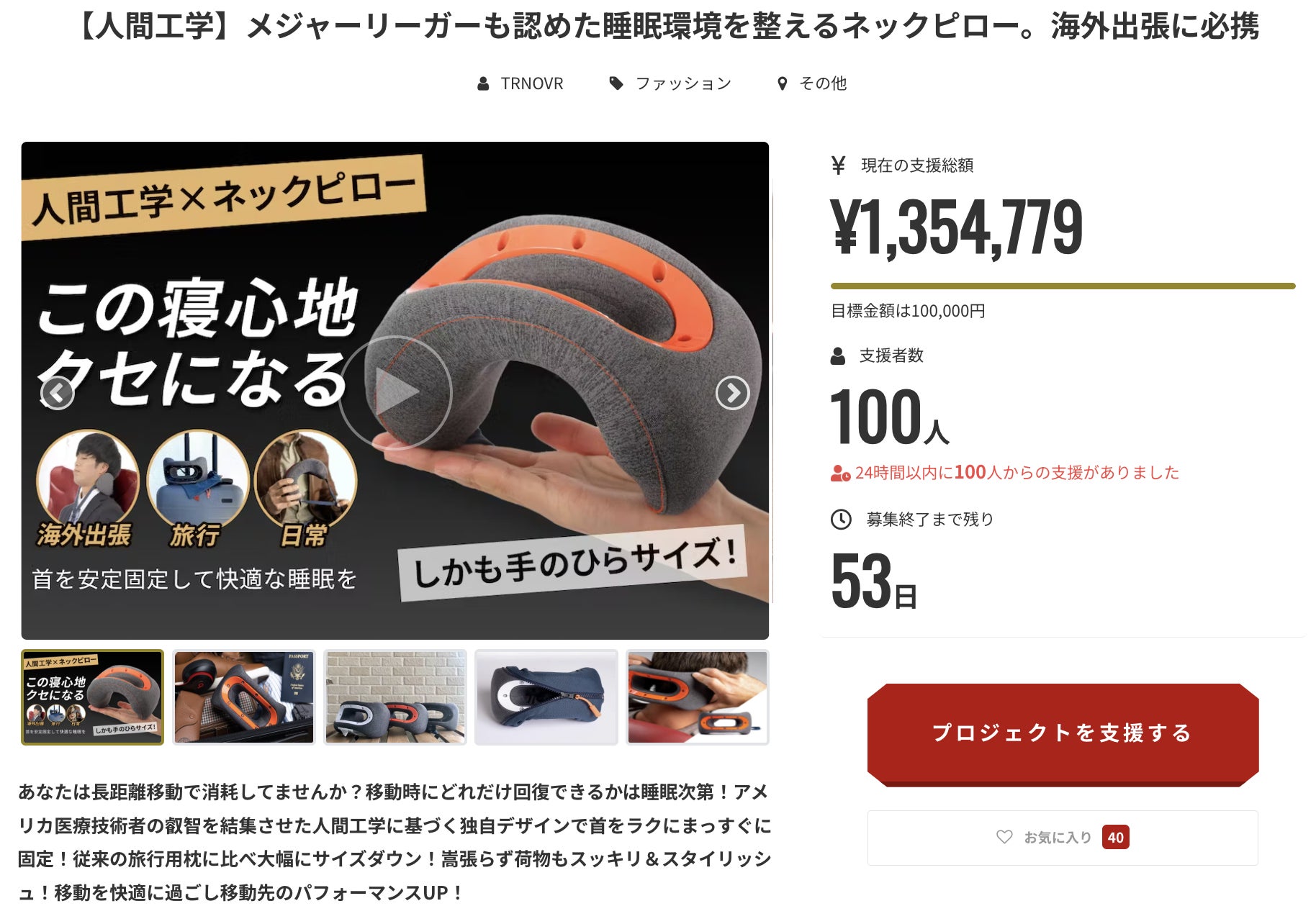The width and height of the screenshot is (1316, 924).
Task: Play the product video in the main image
Action: [x=395, y=393]
